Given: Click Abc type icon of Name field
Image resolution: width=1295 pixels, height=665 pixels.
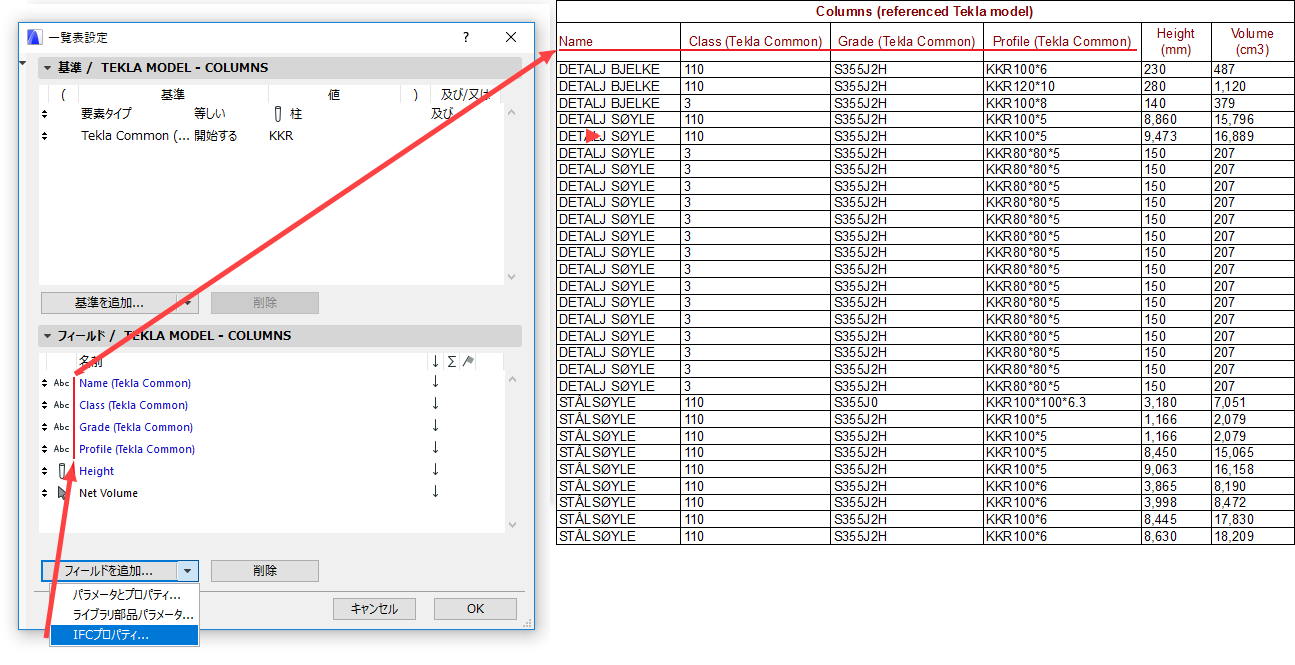Looking at the screenshot, I should point(62,383).
